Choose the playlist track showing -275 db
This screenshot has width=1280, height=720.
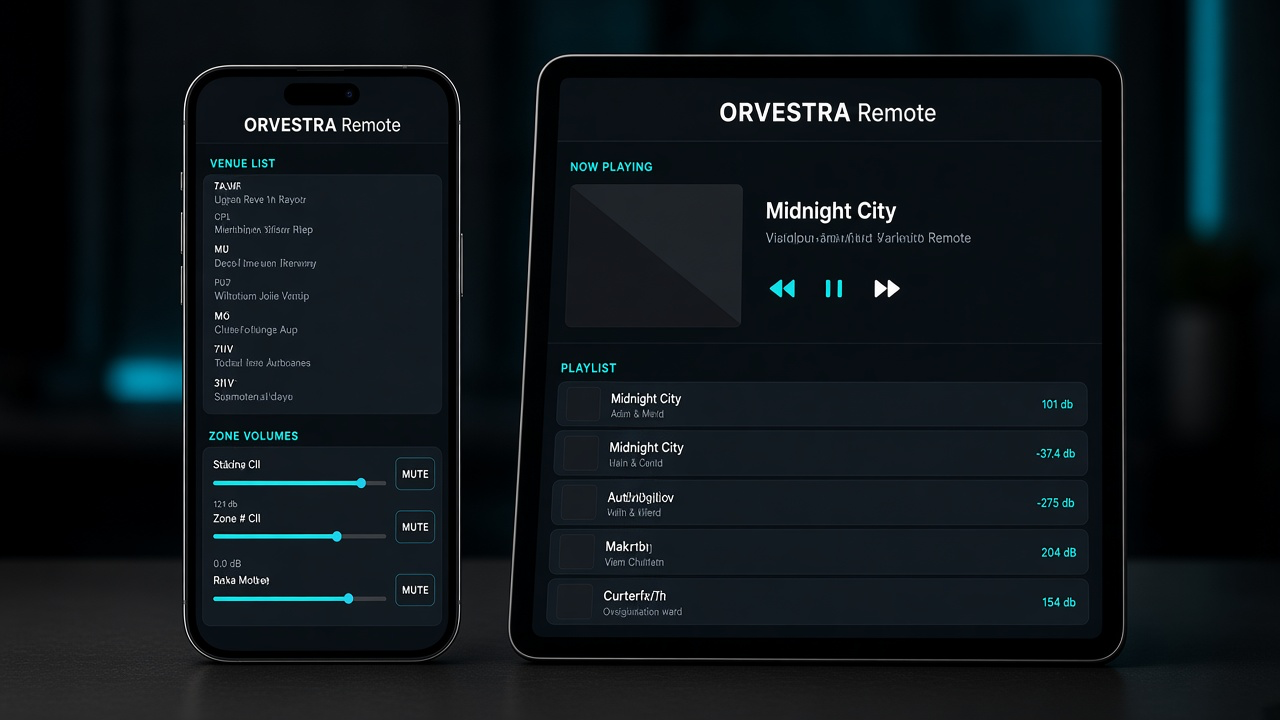(820, 502)
